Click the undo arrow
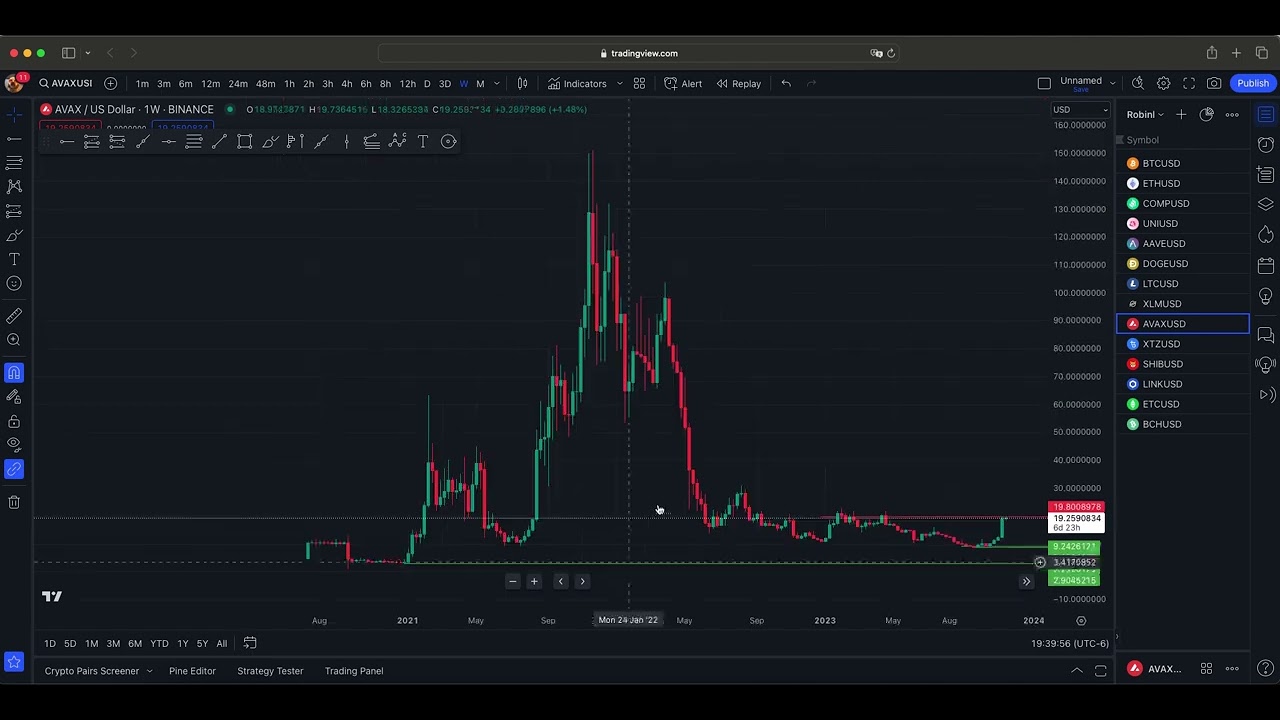 point(786,84)
